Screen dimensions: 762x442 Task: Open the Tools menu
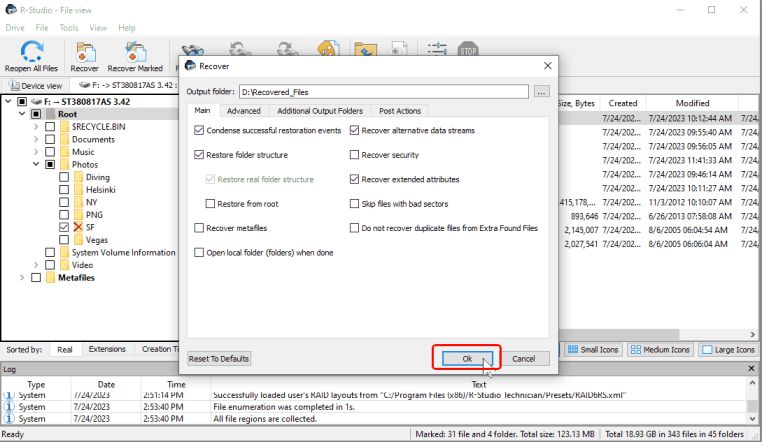pos(69,28)
